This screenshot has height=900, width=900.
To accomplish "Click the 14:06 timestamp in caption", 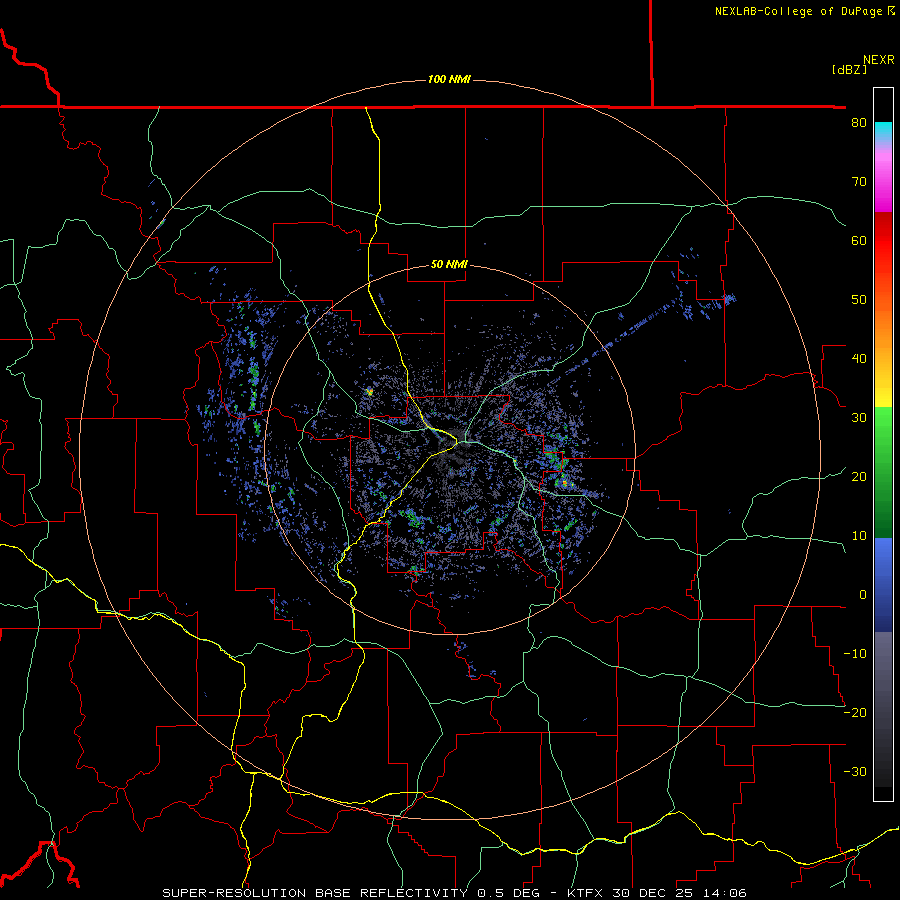I will (727, 893).
